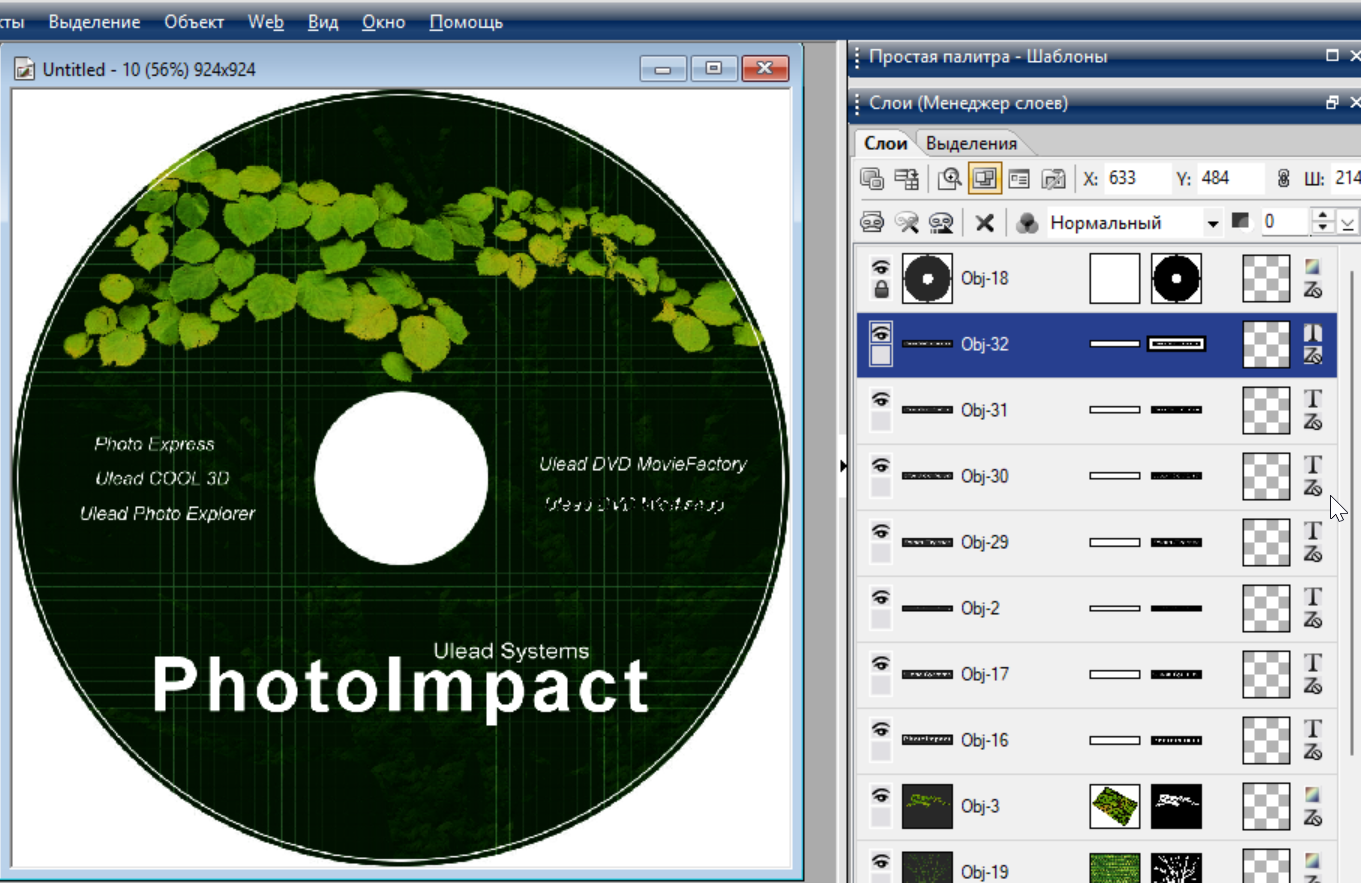The image size is (1361, 883).
Task: Select the Слои tab
Action: 886,143
